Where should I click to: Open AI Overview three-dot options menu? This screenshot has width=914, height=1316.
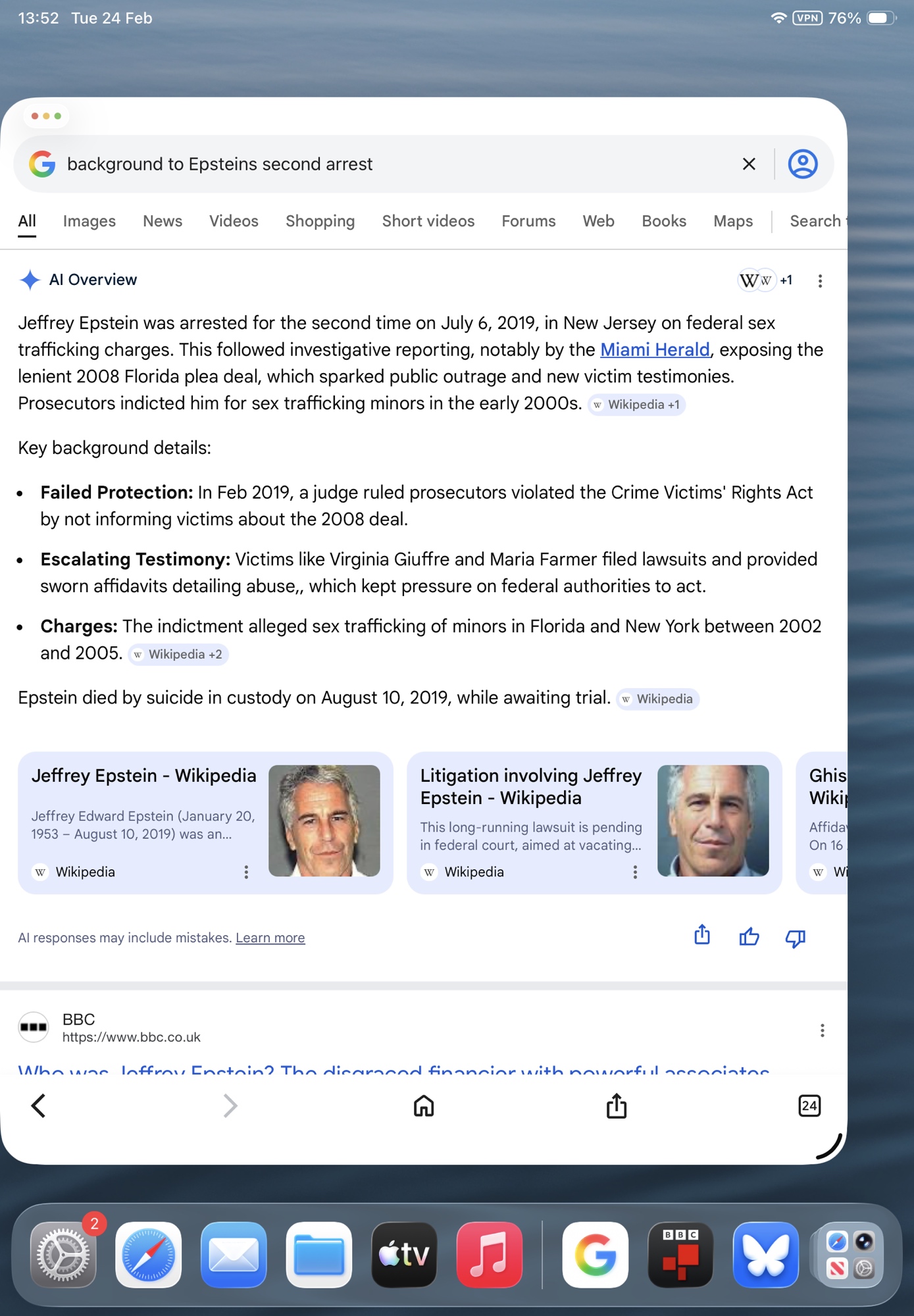[x=820, y=281]
